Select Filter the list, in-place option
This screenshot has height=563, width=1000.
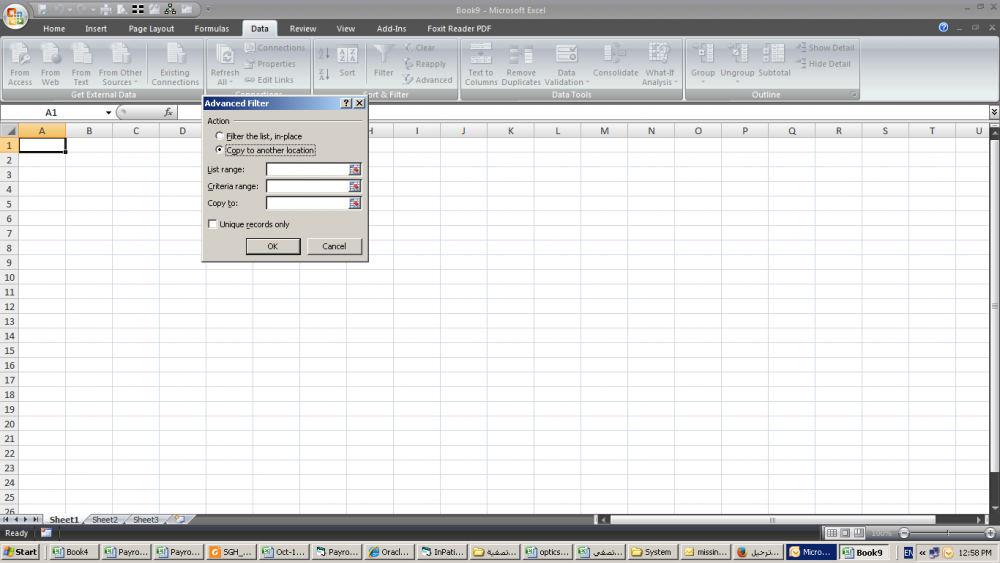click(x=220, y=136)
